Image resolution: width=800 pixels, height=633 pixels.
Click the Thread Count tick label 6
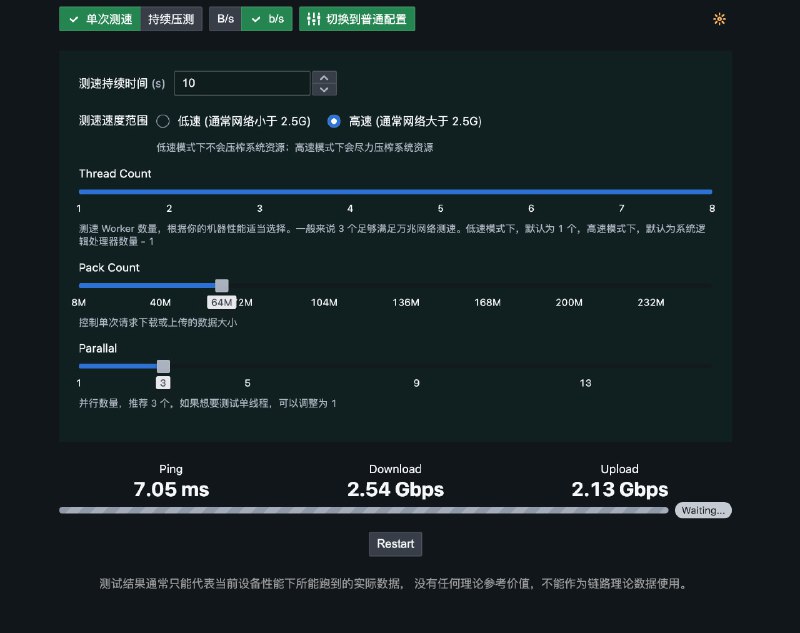tap(531, 209)
